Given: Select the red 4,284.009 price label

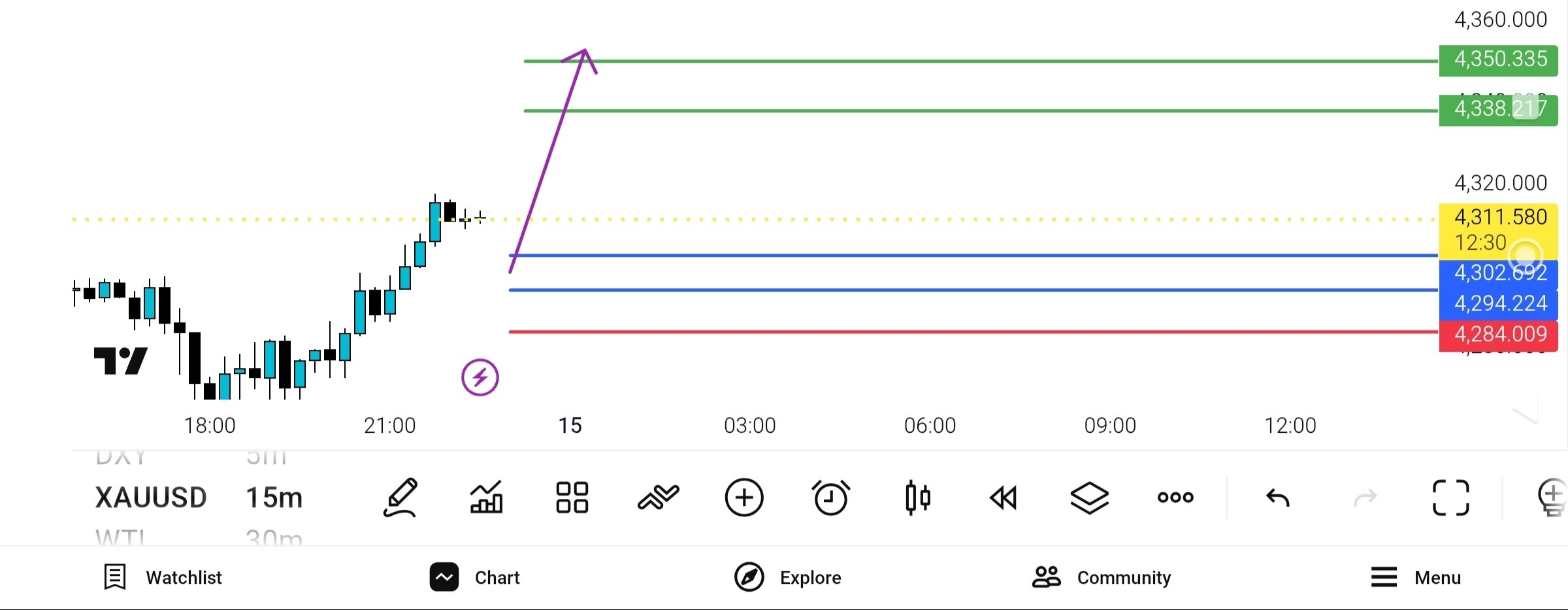Looking at the screenshot, I should 1498,334.
